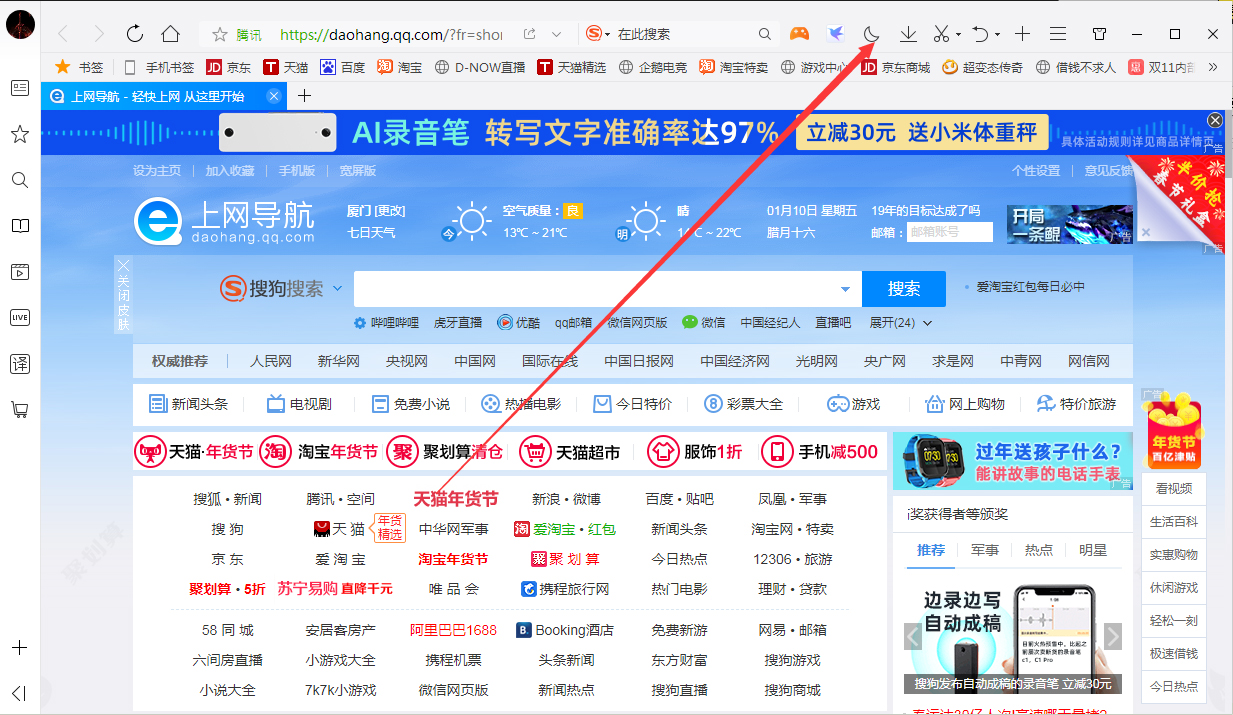Select the LIVE icon in the left sidebar
Image resolution: width=1233 pixels, height=715 pixels.
point(19,317)
